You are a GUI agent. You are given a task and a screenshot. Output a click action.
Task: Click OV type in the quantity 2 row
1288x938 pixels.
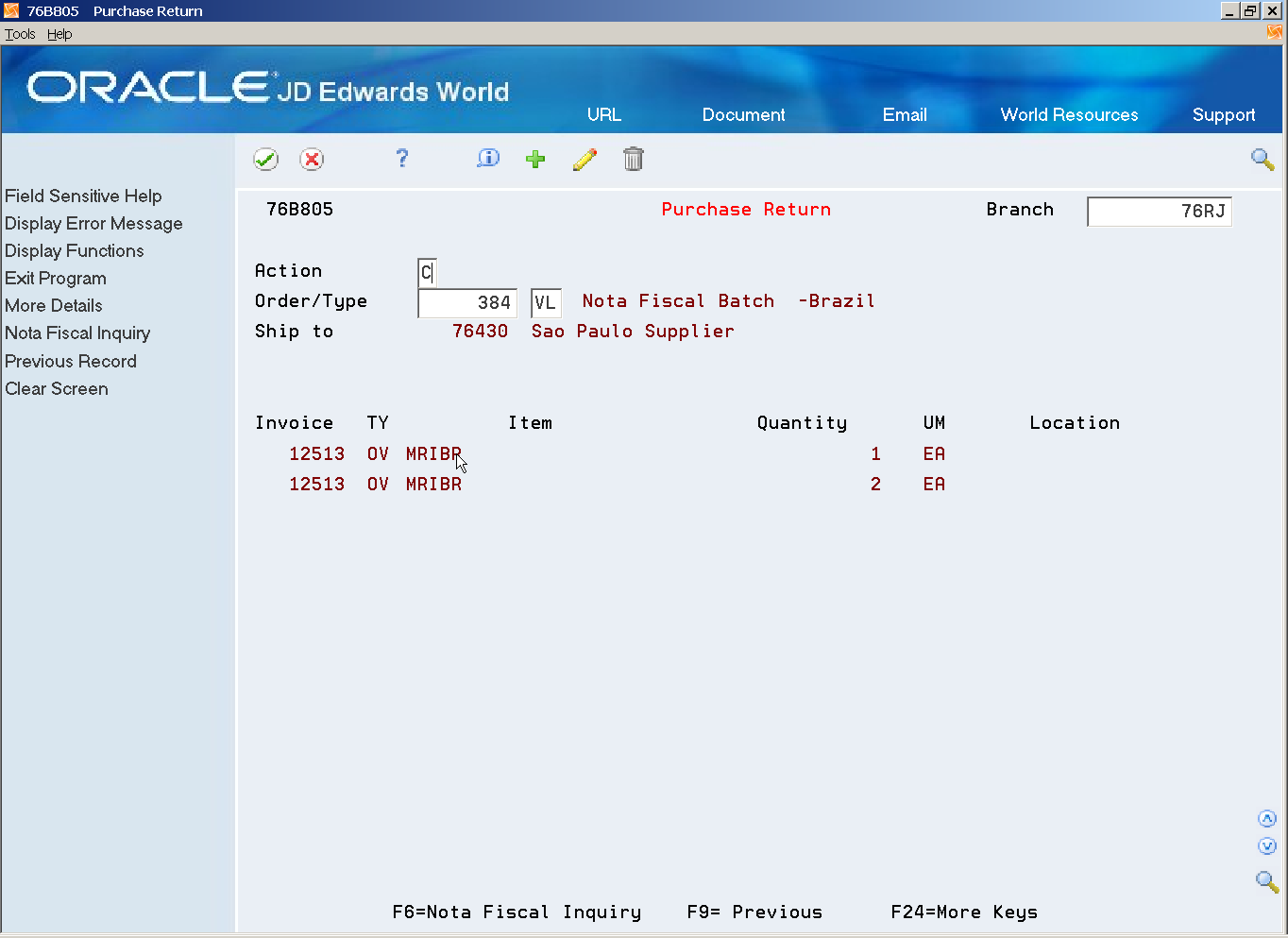pyautogui.click(x=378, y=485)
